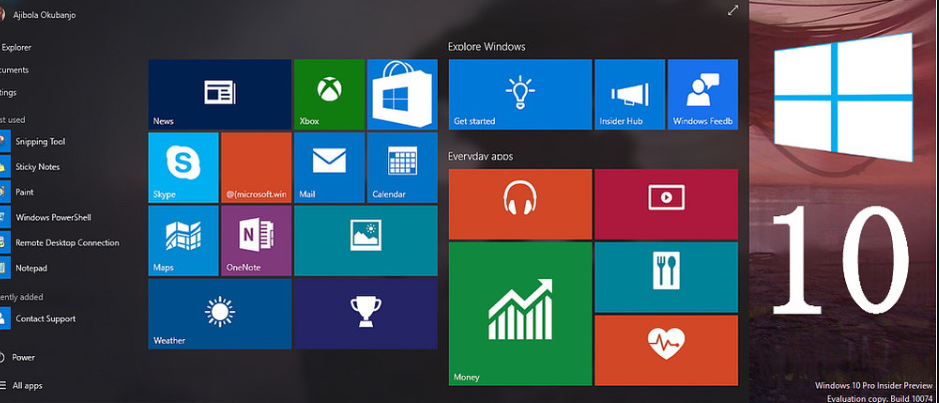The height and width of the screenshot is (403, 940).
Task: Open the Maps tile
Action: click(183, 241)
